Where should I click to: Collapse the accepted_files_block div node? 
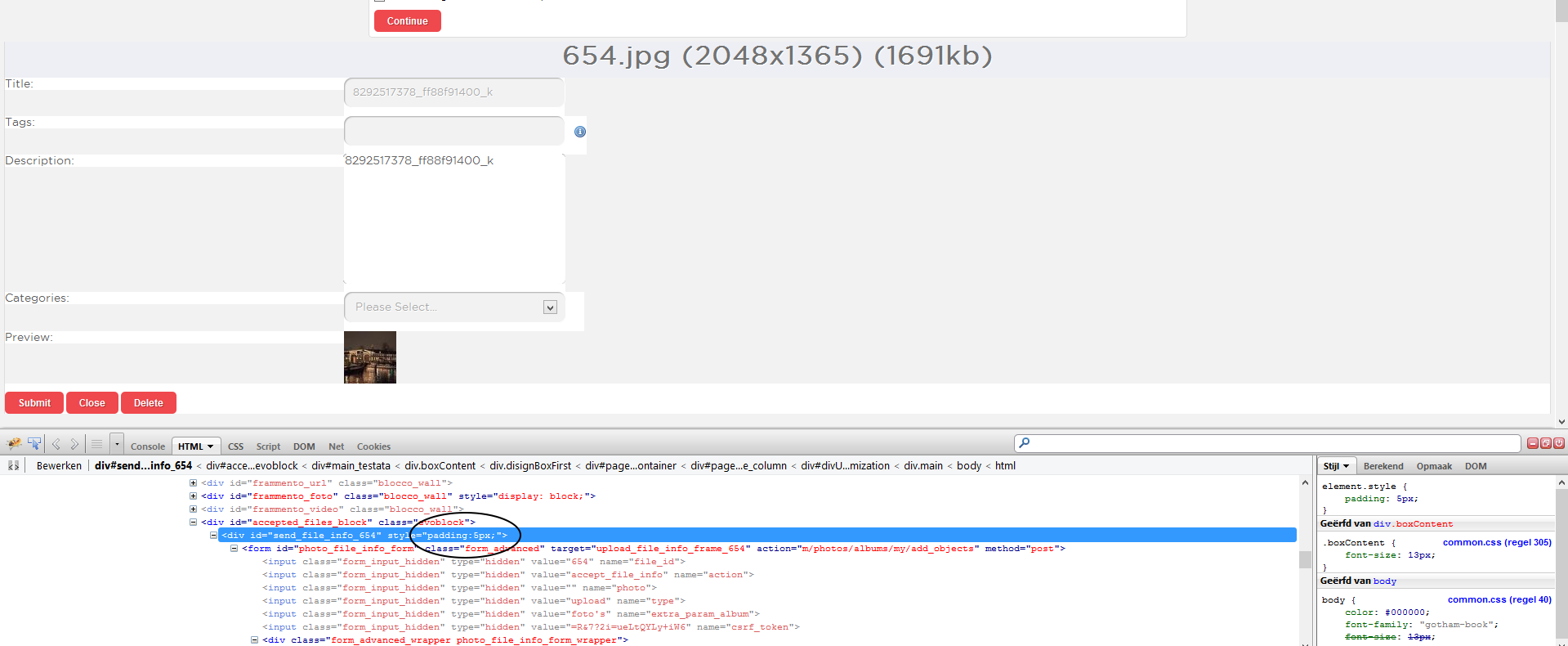[x=194, y=523]
